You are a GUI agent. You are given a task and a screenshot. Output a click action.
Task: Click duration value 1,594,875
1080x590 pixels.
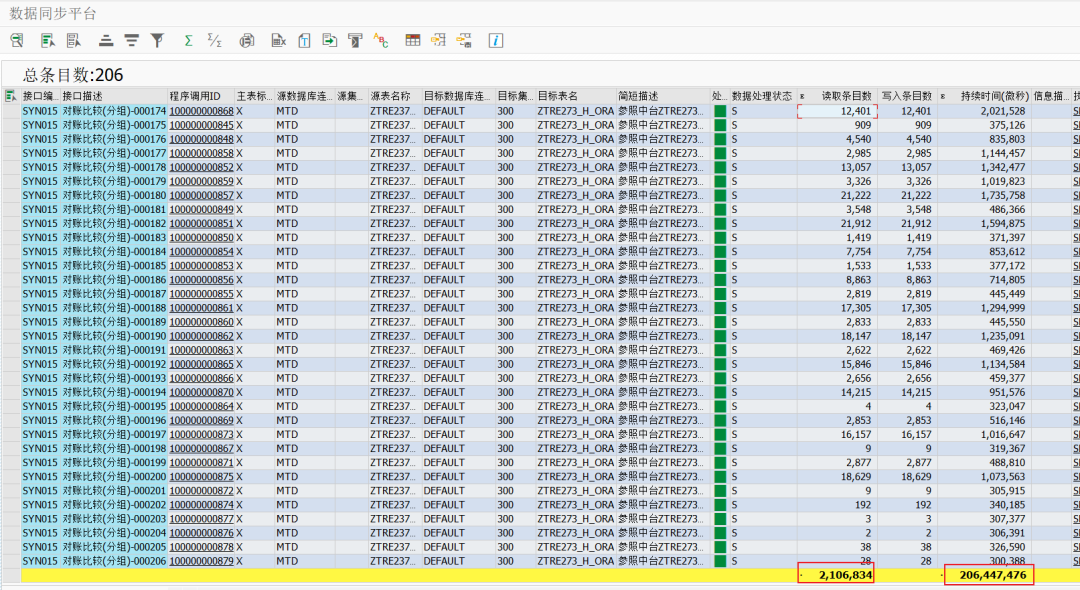(x=1004, y=224)
